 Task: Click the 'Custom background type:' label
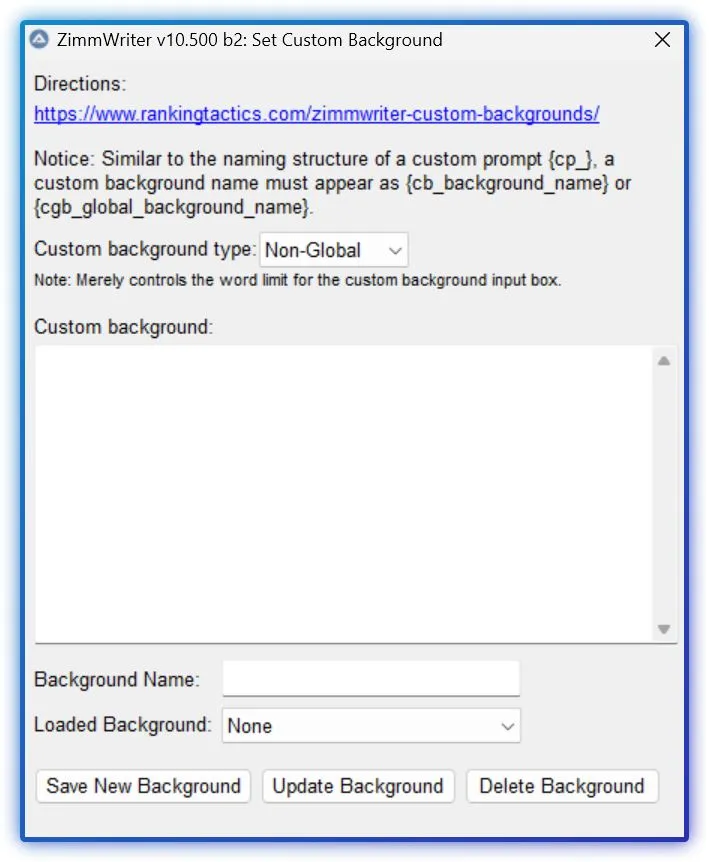[145, 249]
